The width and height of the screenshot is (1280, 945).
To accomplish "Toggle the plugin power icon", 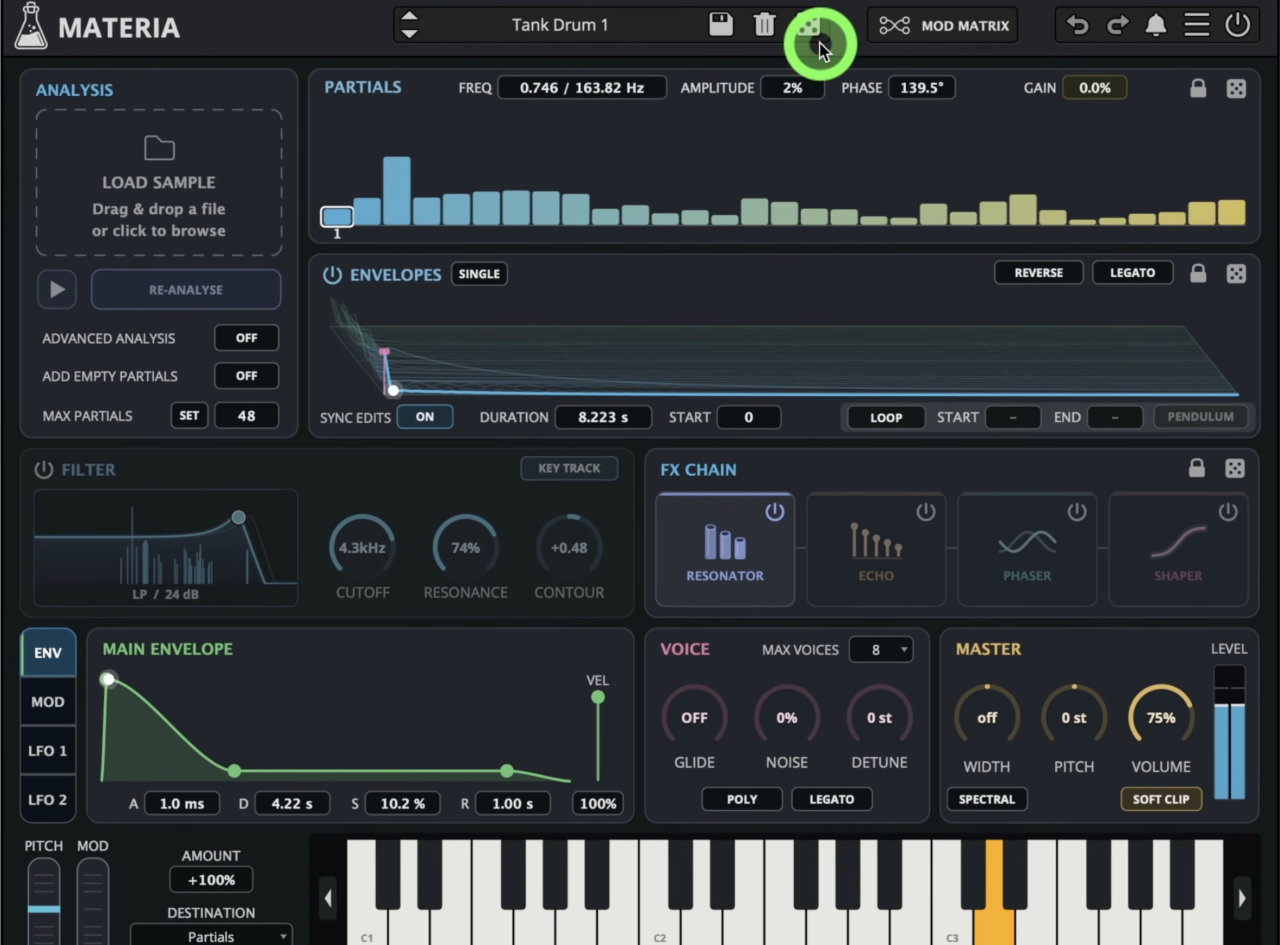I will click(x=1237, y=25).
